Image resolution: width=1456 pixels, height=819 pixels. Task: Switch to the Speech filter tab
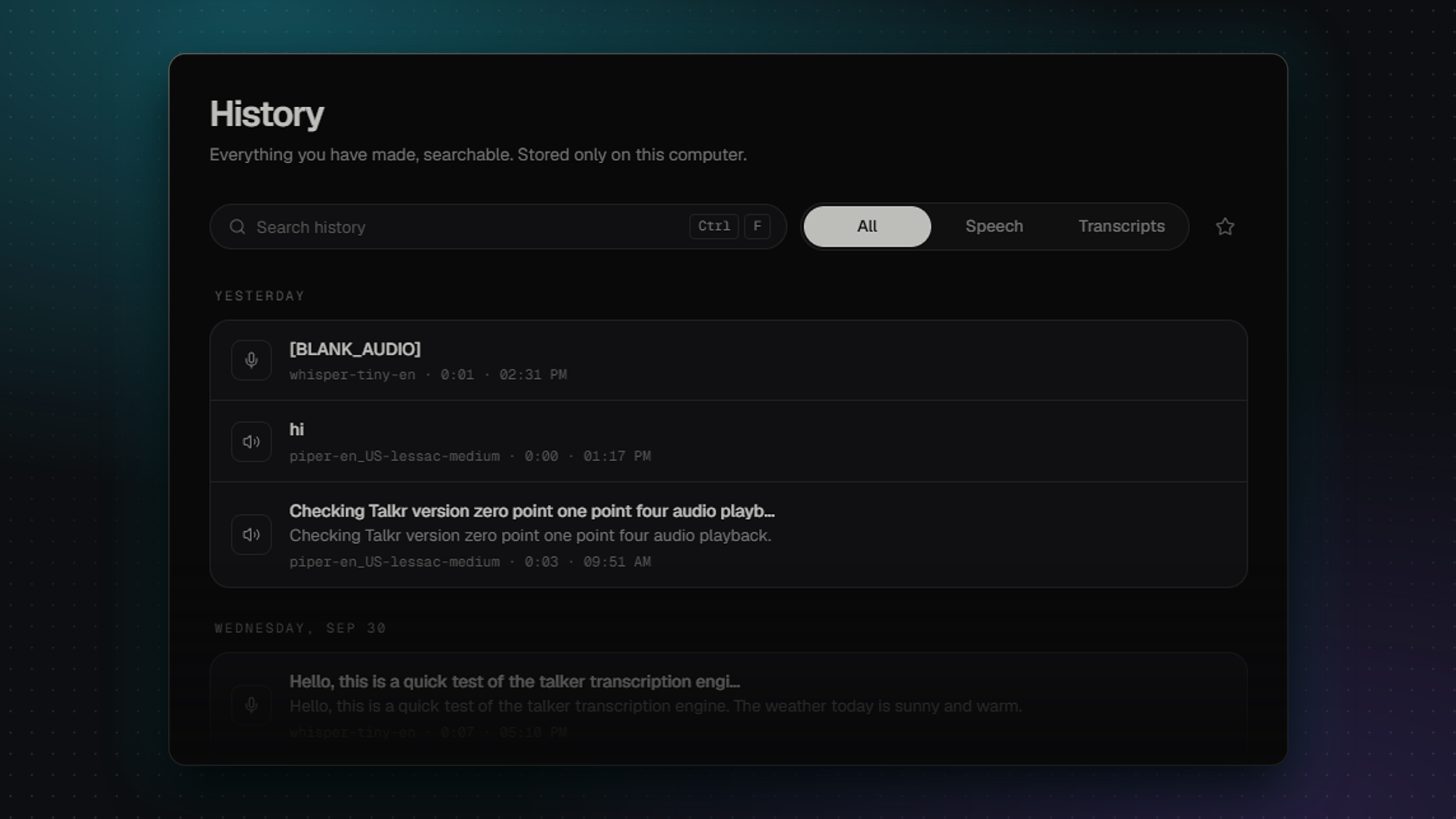pyautogui.click(x=994, y=227)
